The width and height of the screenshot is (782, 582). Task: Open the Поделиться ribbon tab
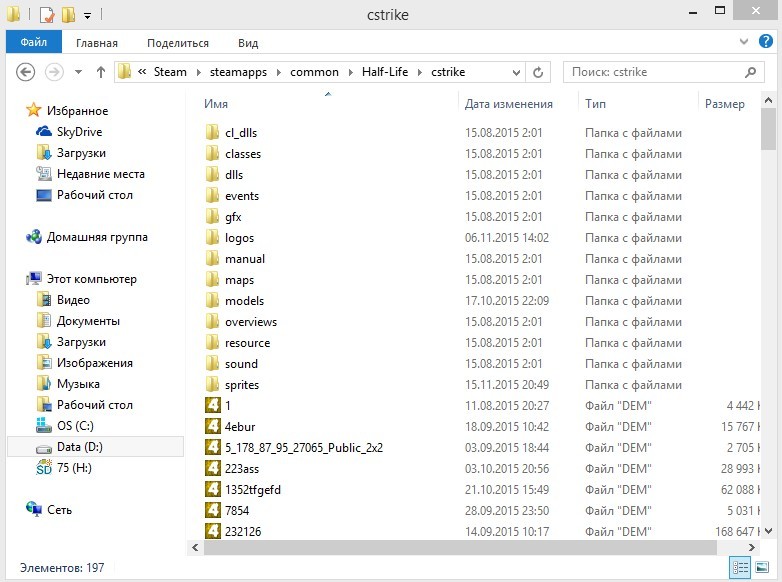[178, 43]
